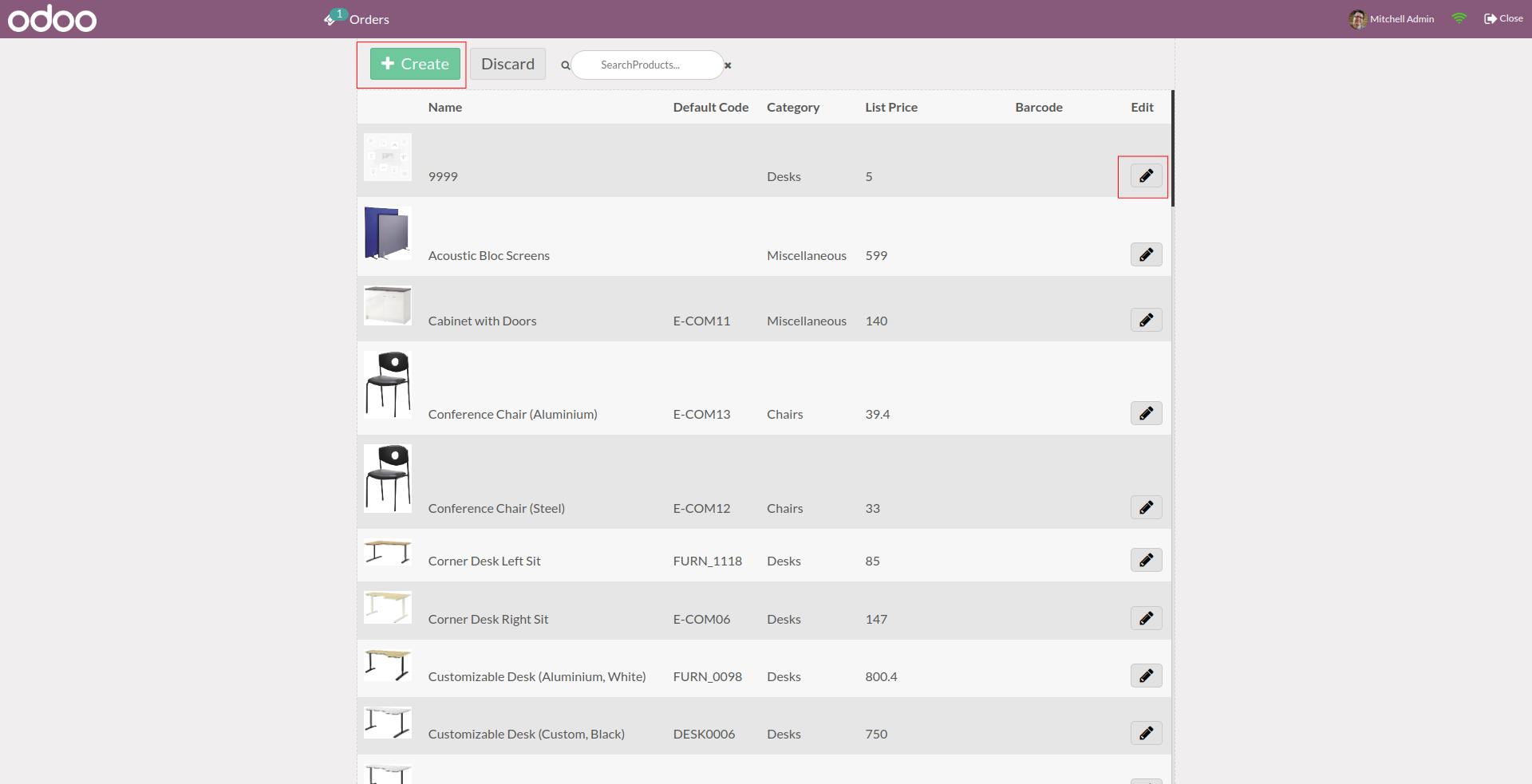Close the Point of Sale session
Screen dimensions: 1532x784
[x=1503, y=18]
